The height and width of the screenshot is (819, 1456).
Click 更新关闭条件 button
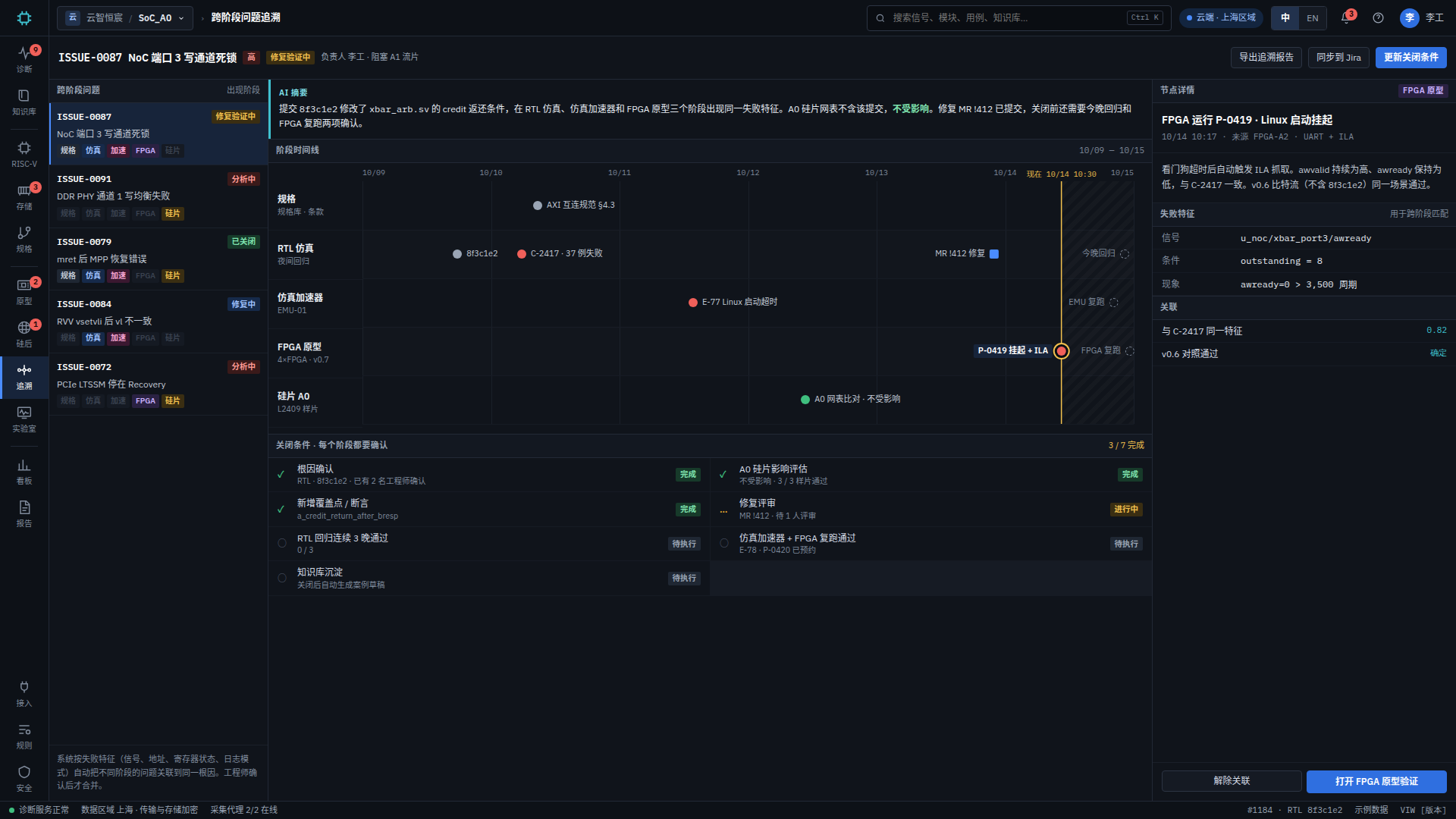point(1410,57)
